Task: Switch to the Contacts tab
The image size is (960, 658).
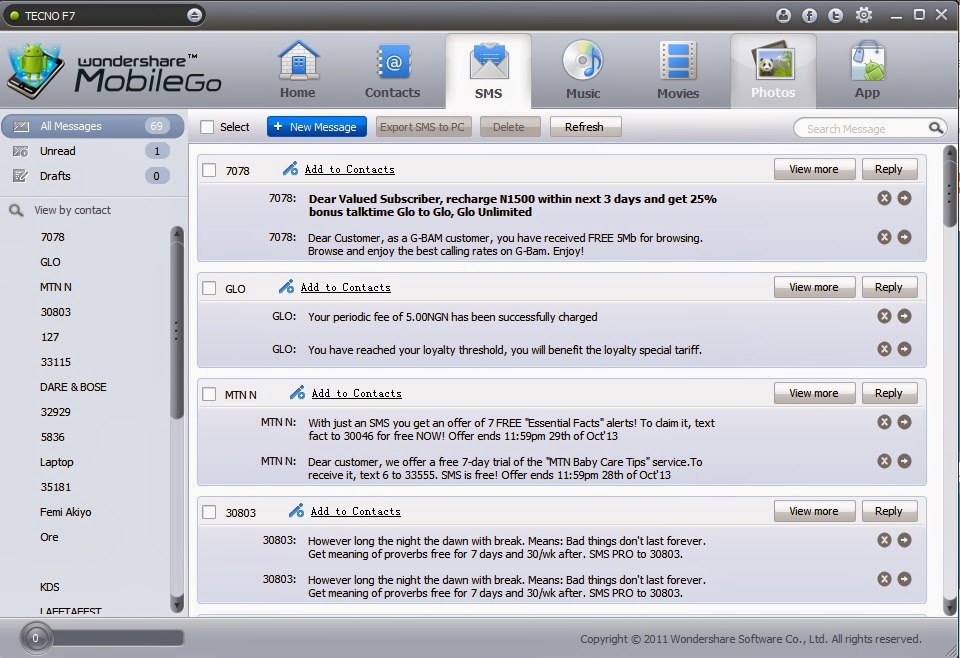Action: click(x=392, y=70)
